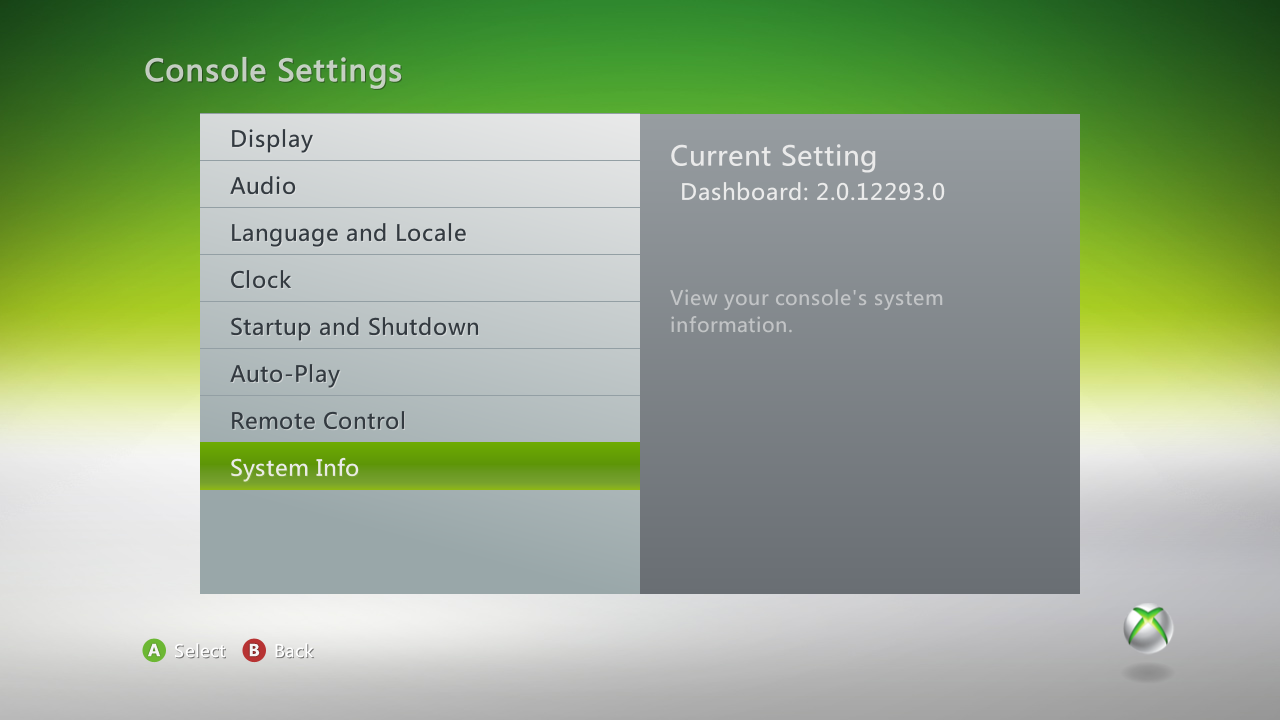Image resolution: width=1280 pixels, height=720 pixels.
Task: Click the Back label
Action: pos(294,651)
